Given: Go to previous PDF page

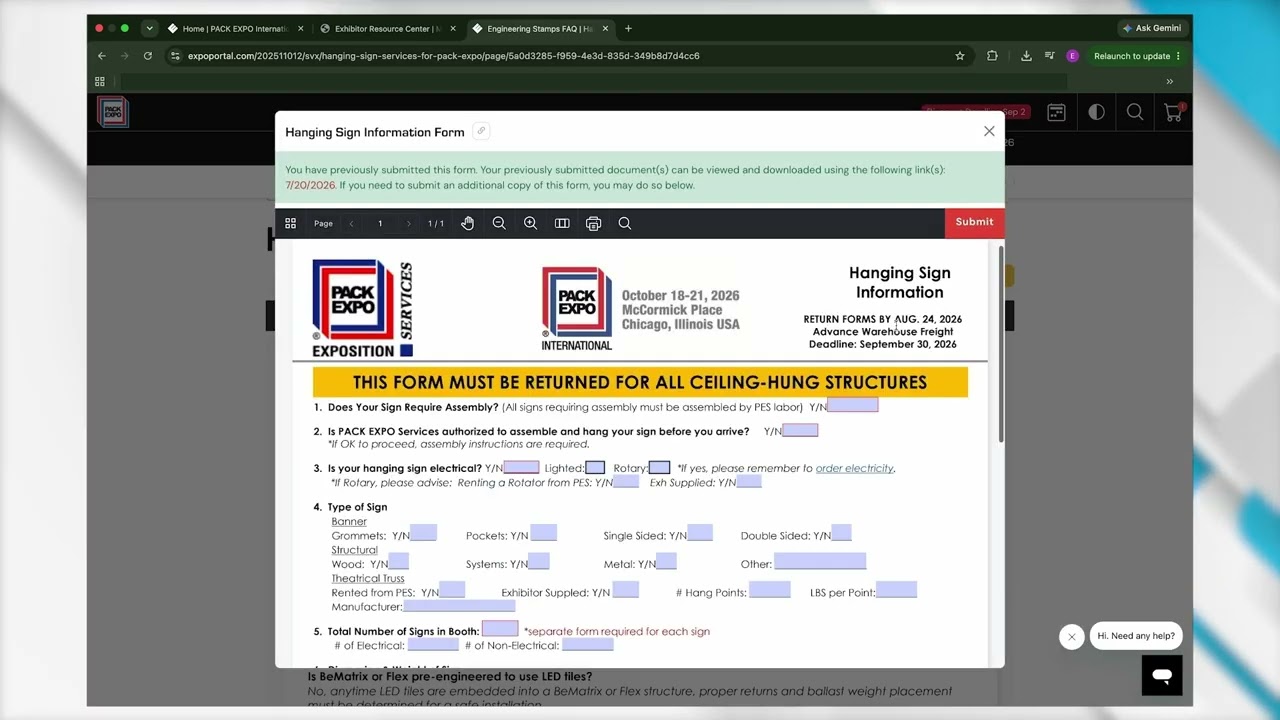Looking at the screenshot, I should 351,223.
